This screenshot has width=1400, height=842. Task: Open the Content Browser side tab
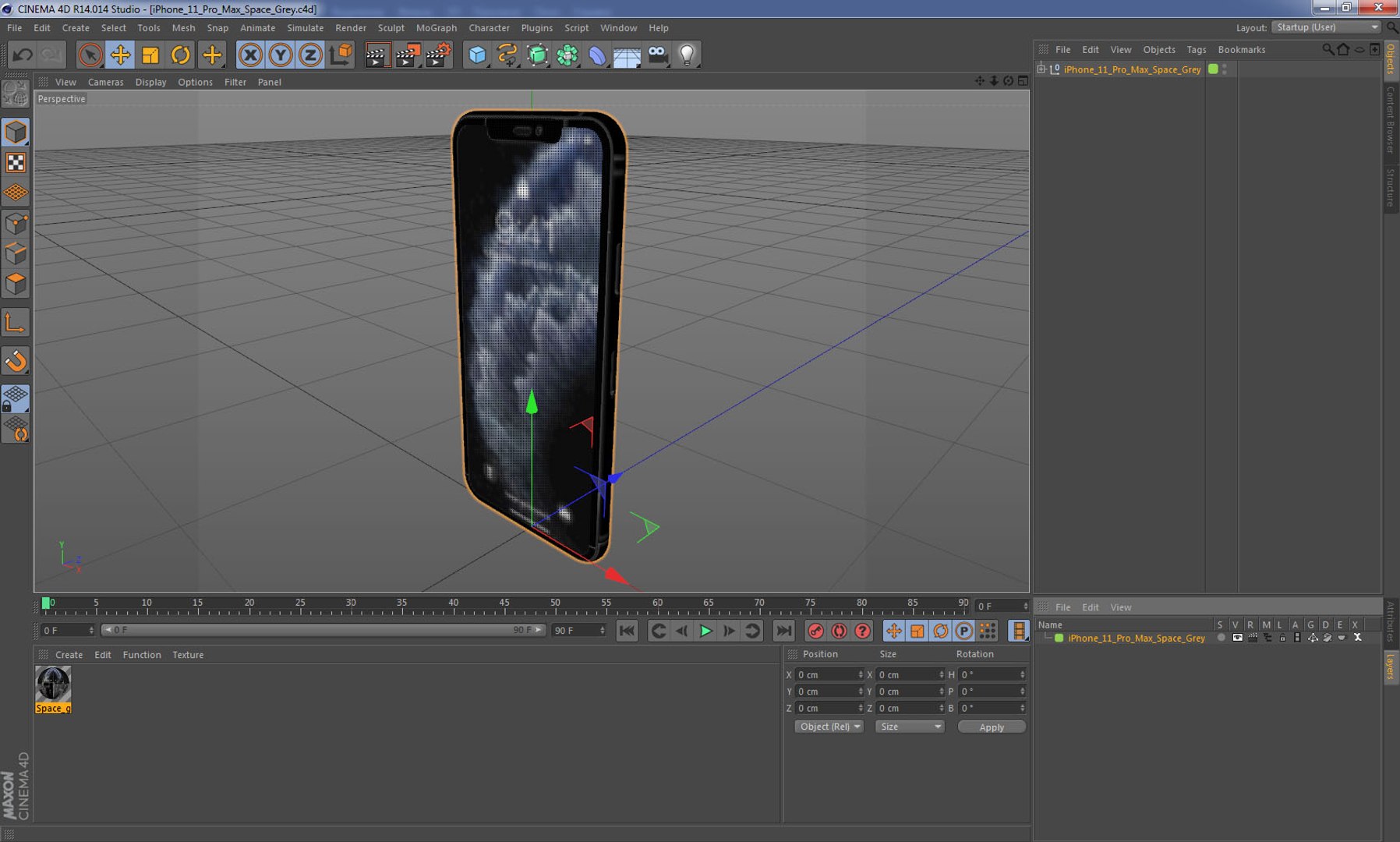(x=1391, y=119)
